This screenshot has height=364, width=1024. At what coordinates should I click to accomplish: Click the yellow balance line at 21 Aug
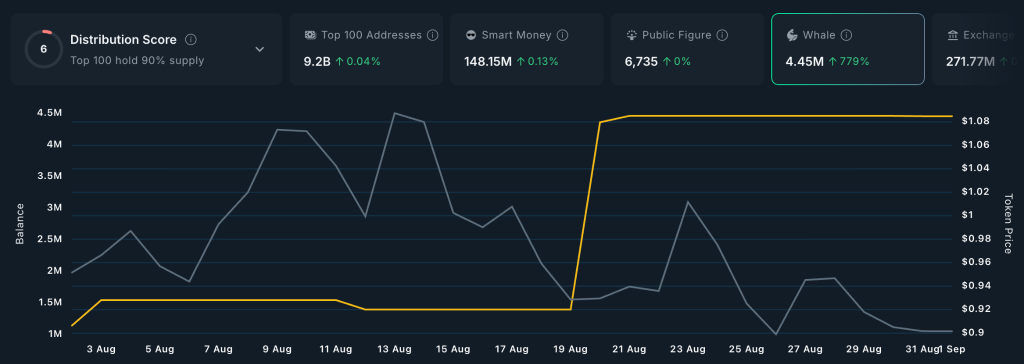(629, 116)
